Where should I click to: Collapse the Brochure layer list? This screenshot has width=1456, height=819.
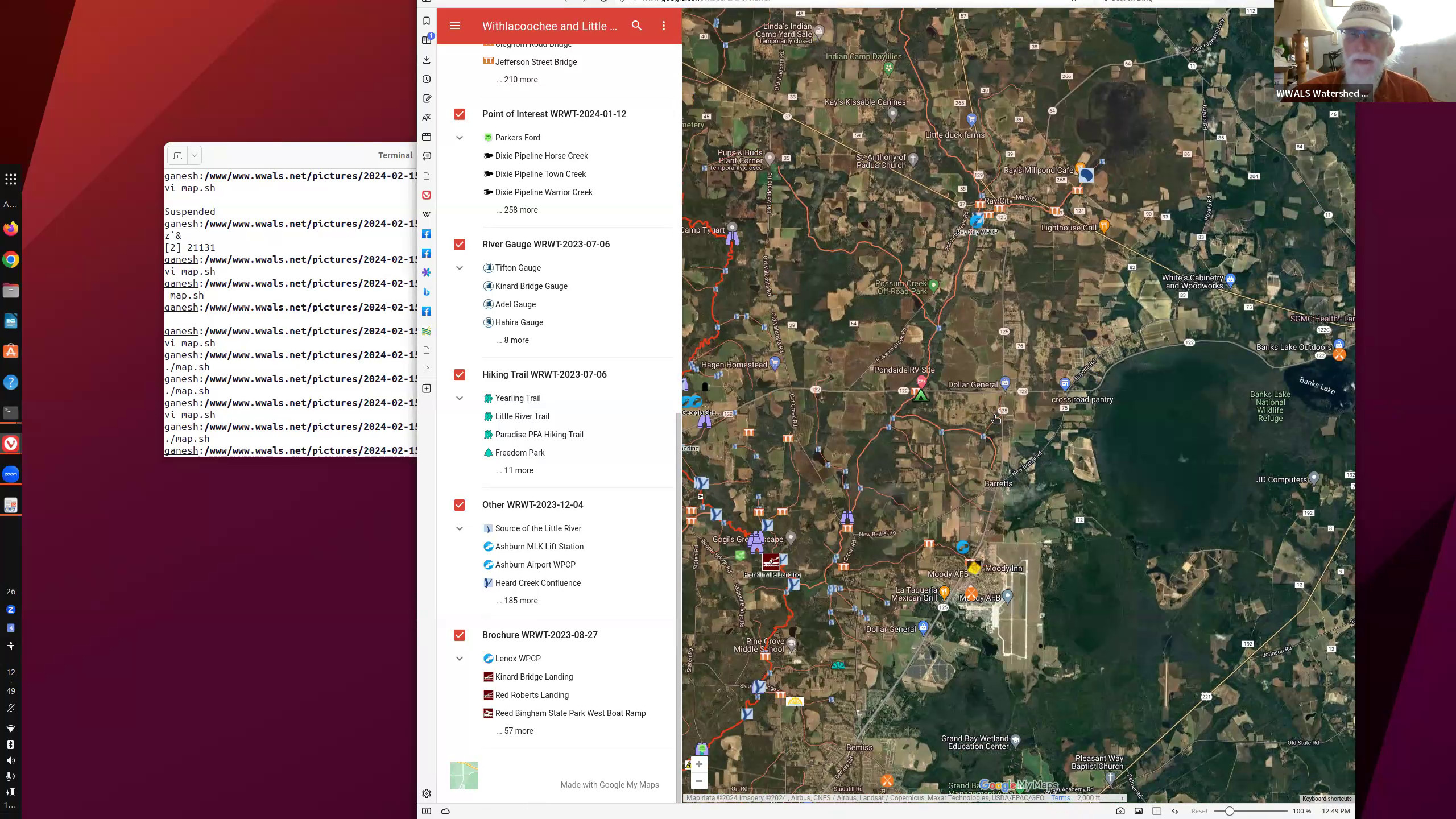tap(460, 659)
